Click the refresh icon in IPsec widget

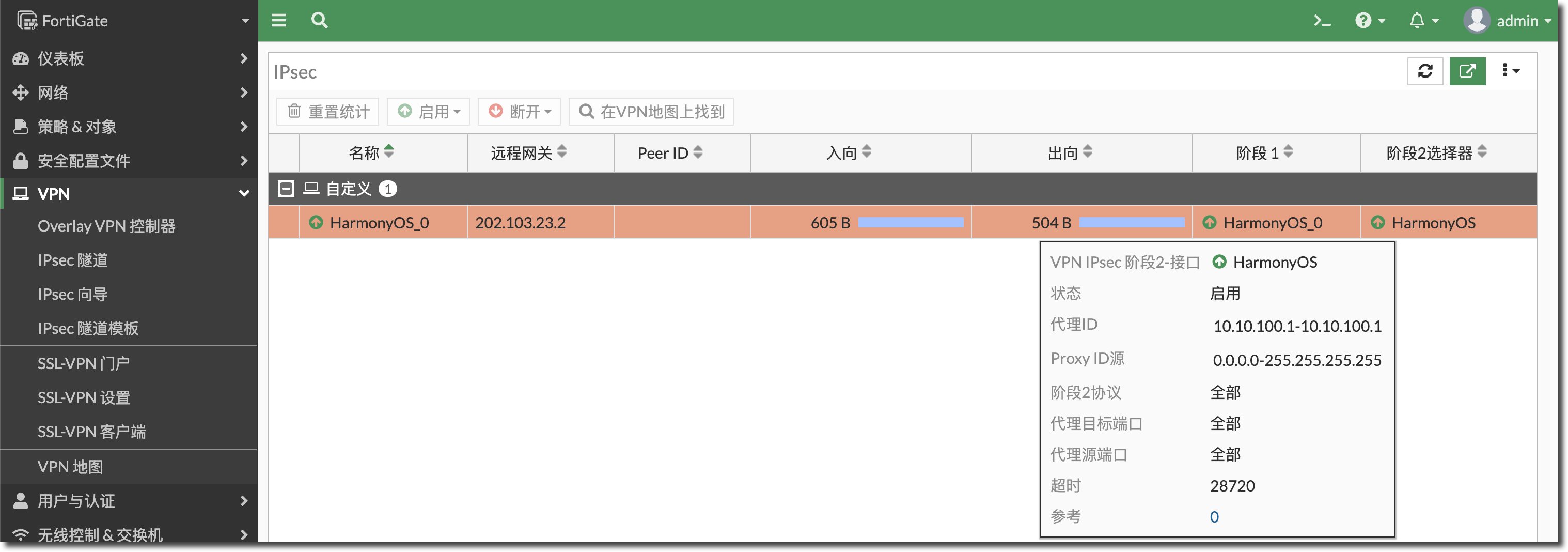1425,71
